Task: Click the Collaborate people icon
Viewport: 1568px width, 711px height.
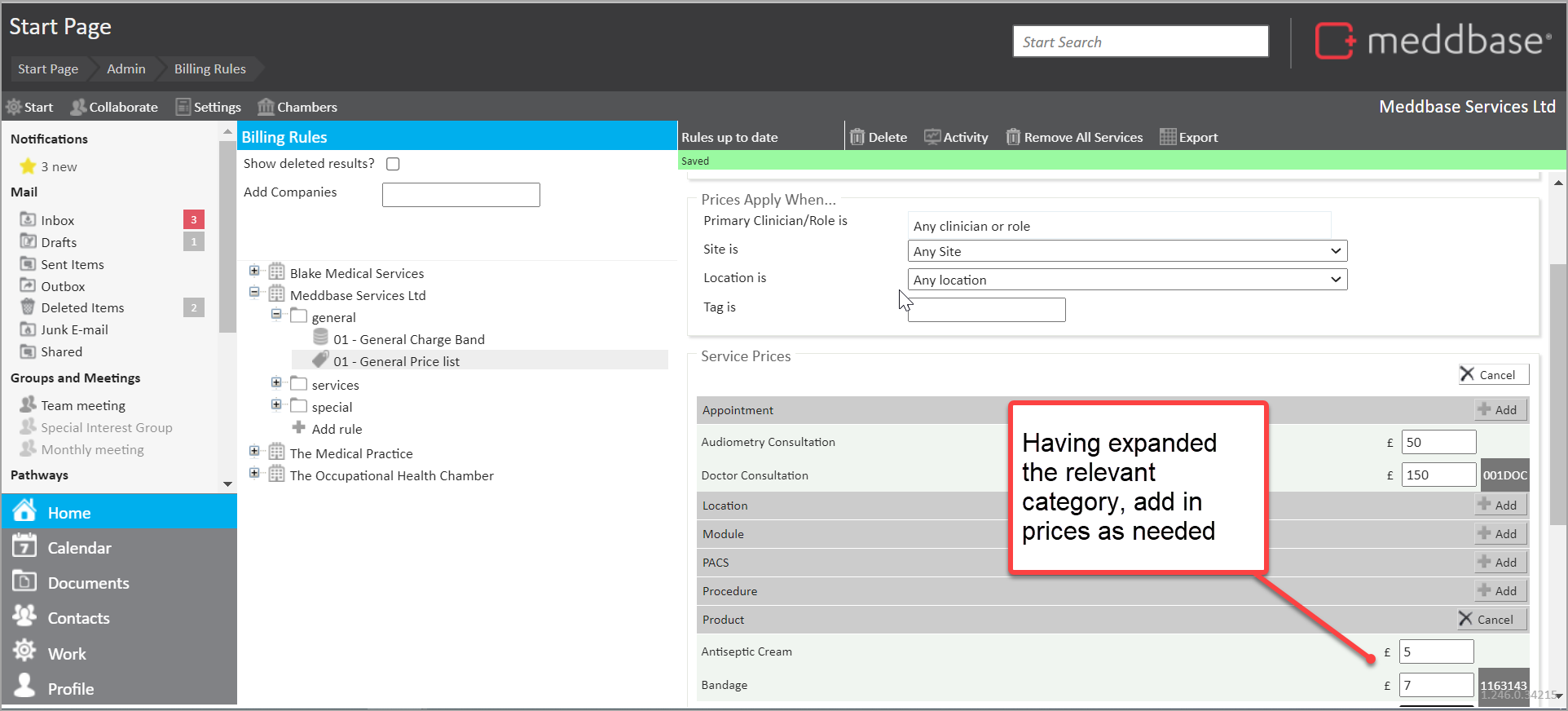Action: coord(78,107)
